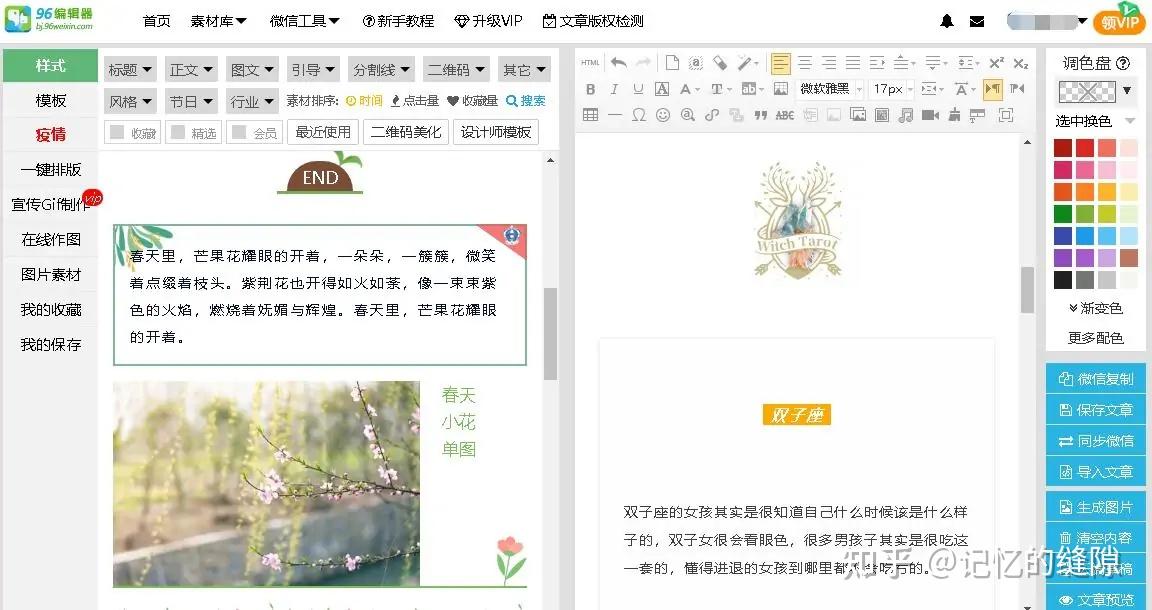Insert music into the article
The height and width of the screenshot is (610, 1152).
coord(906,115)
